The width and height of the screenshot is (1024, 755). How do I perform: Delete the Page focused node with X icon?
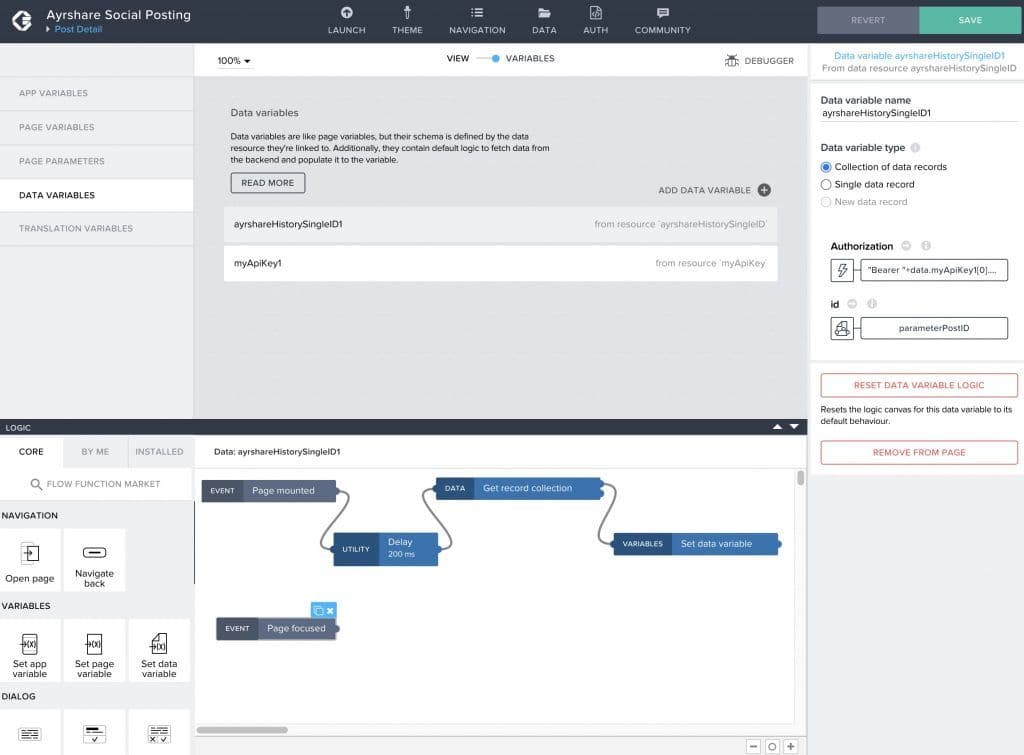click(330, 611)
